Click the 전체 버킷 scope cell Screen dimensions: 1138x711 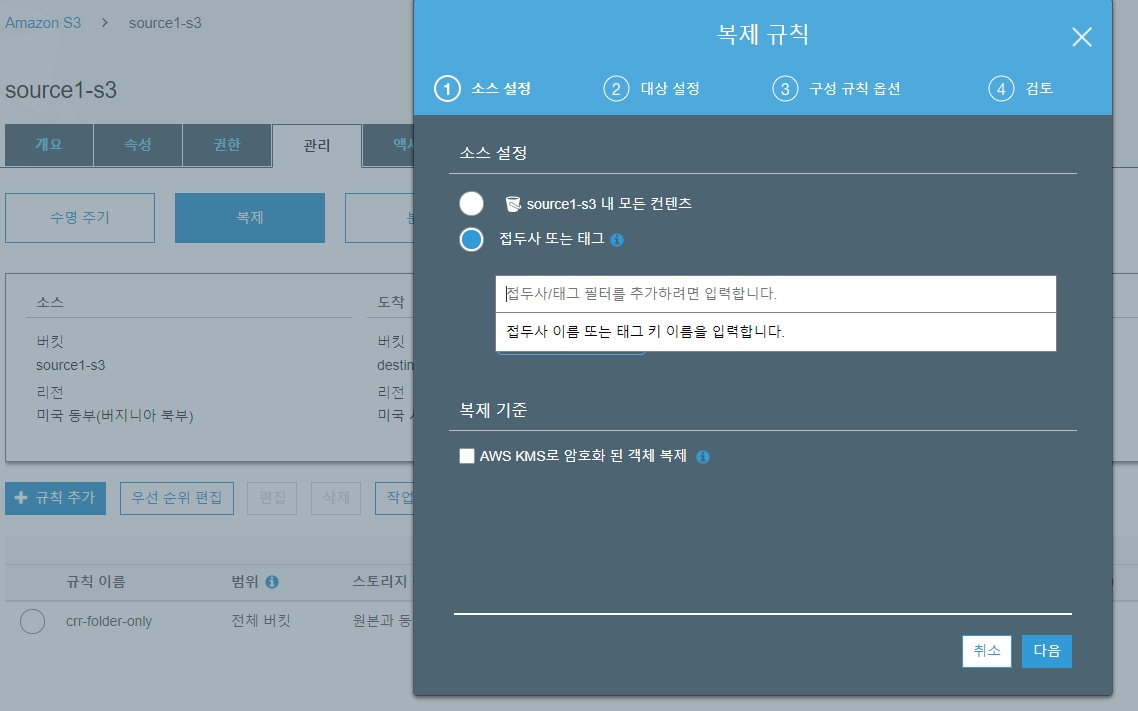click(261, 620)
